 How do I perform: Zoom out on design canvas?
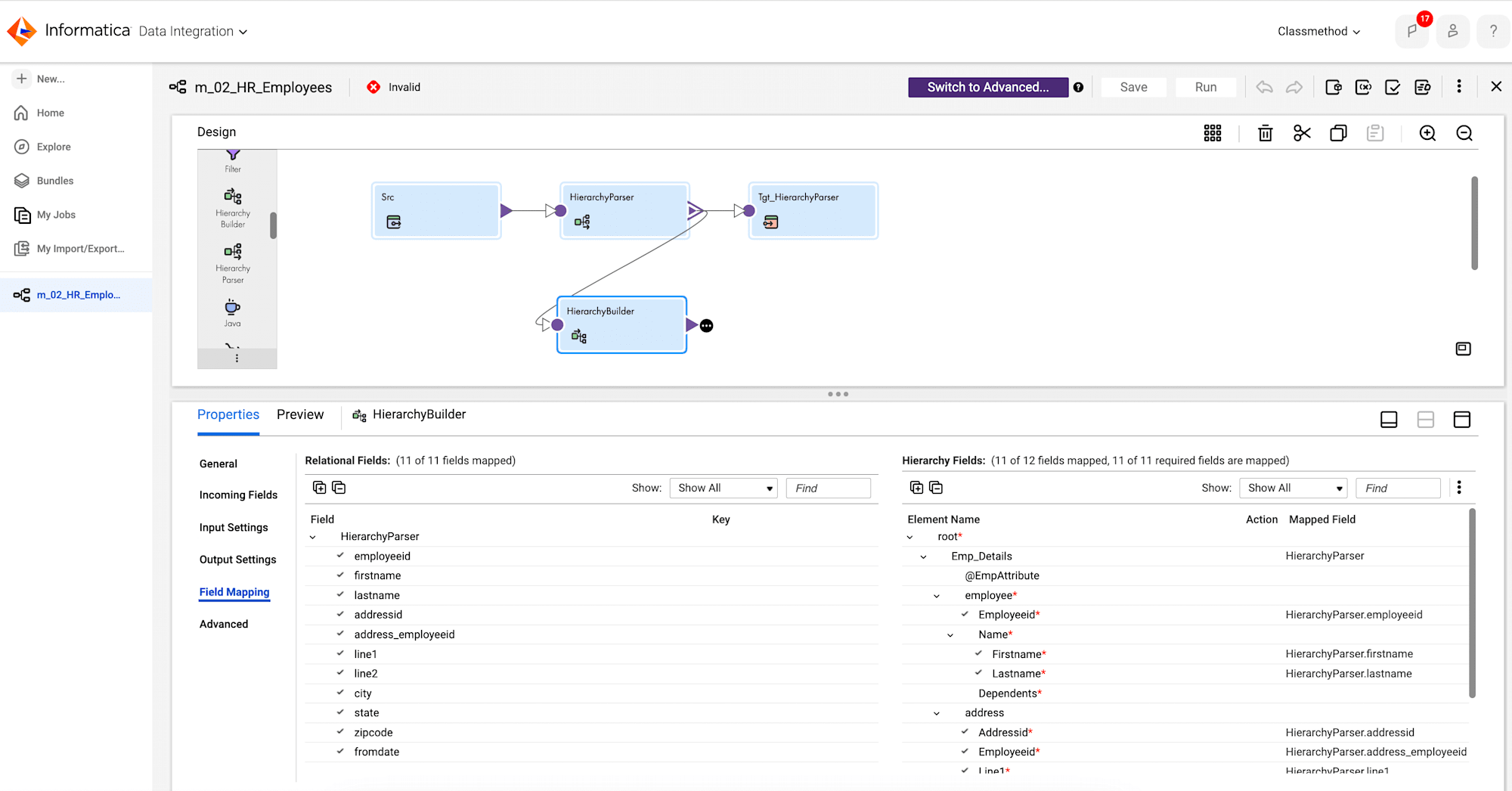click(1464, 133)
